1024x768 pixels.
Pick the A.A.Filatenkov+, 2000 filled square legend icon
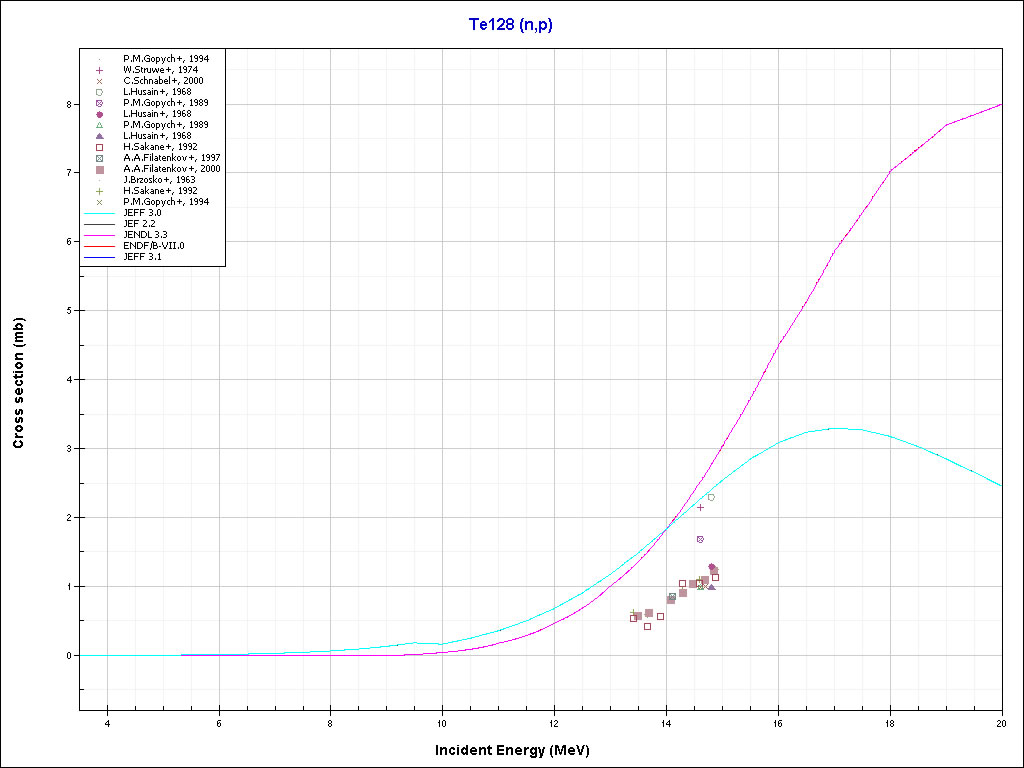tap(99, 169)
